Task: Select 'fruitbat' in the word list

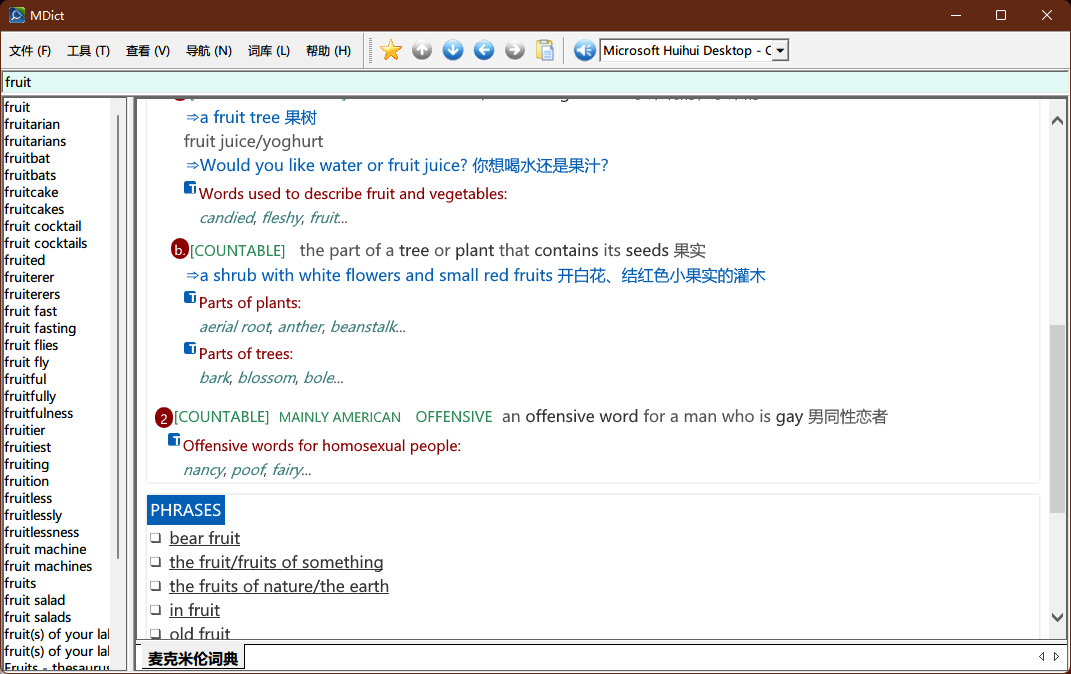Action: pyautogui.click(x=27, y=158)
